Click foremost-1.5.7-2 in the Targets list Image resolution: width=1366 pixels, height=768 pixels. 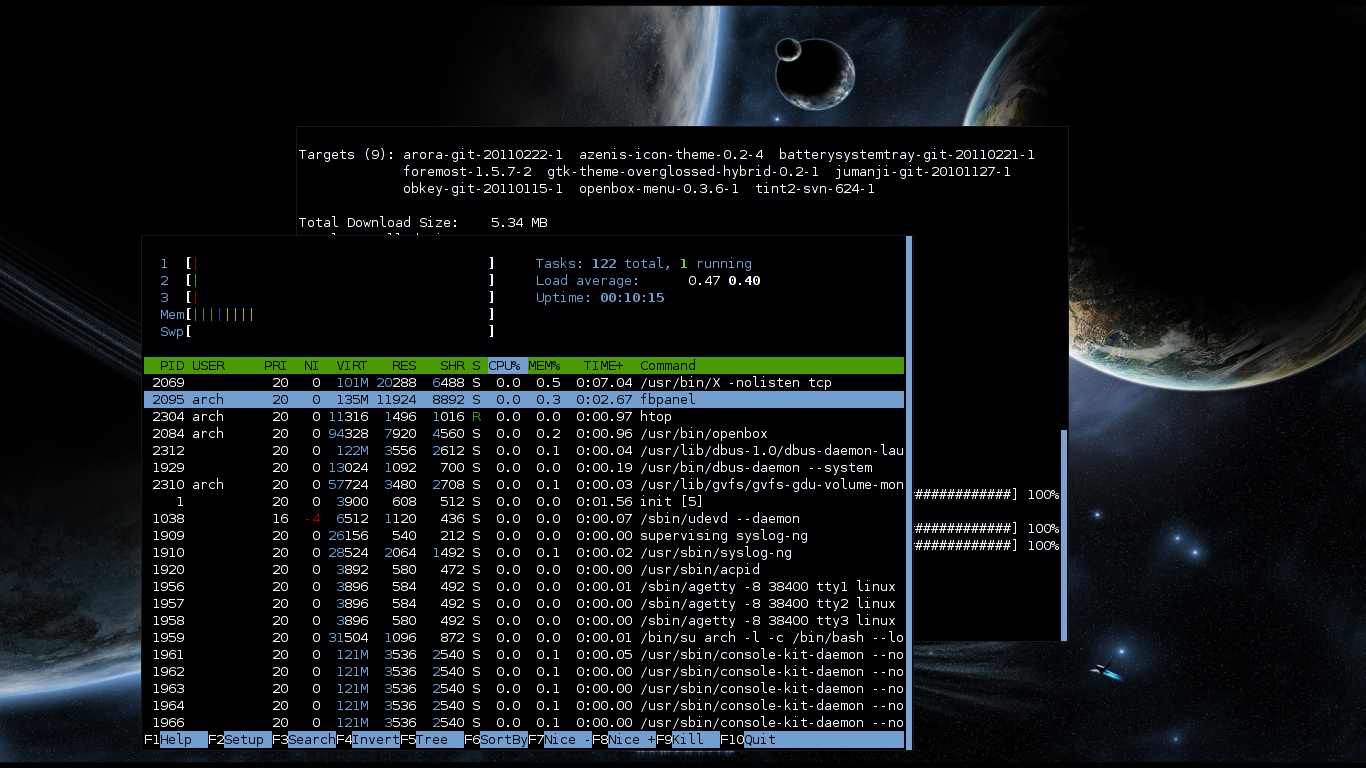(x=467, y=172)
